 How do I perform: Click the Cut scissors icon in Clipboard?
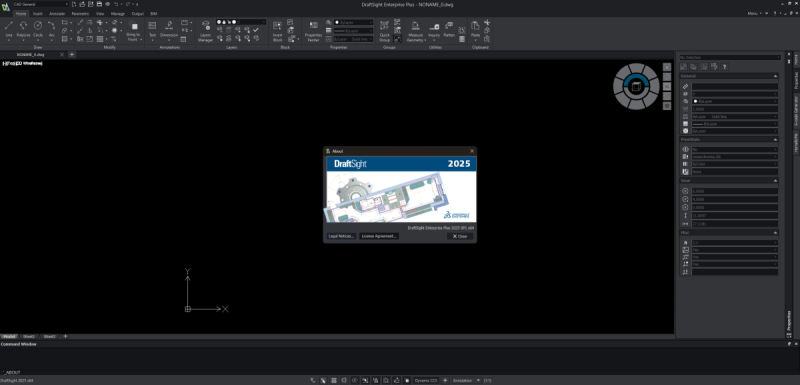click(x=487, y=22)
